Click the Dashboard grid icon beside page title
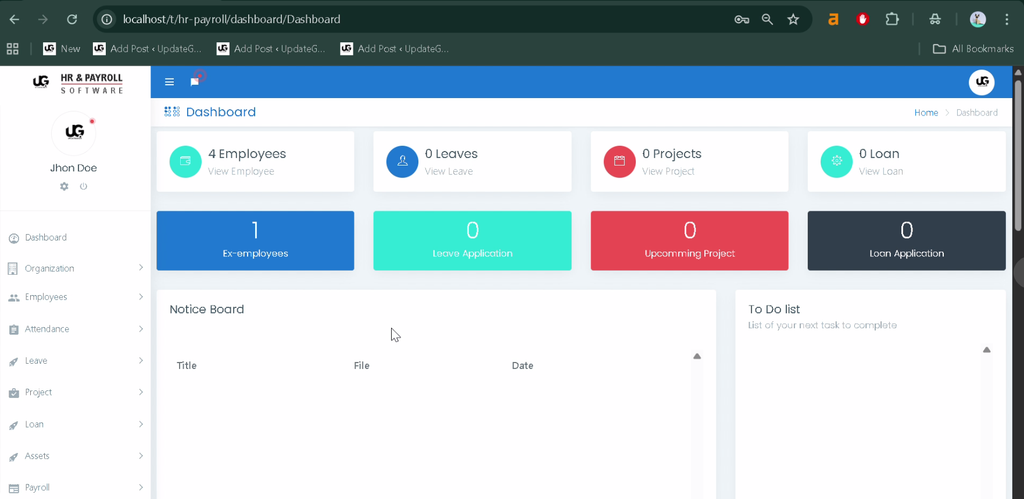The height and width of the screenshot is (499, 1024). [x=172, y=112]
